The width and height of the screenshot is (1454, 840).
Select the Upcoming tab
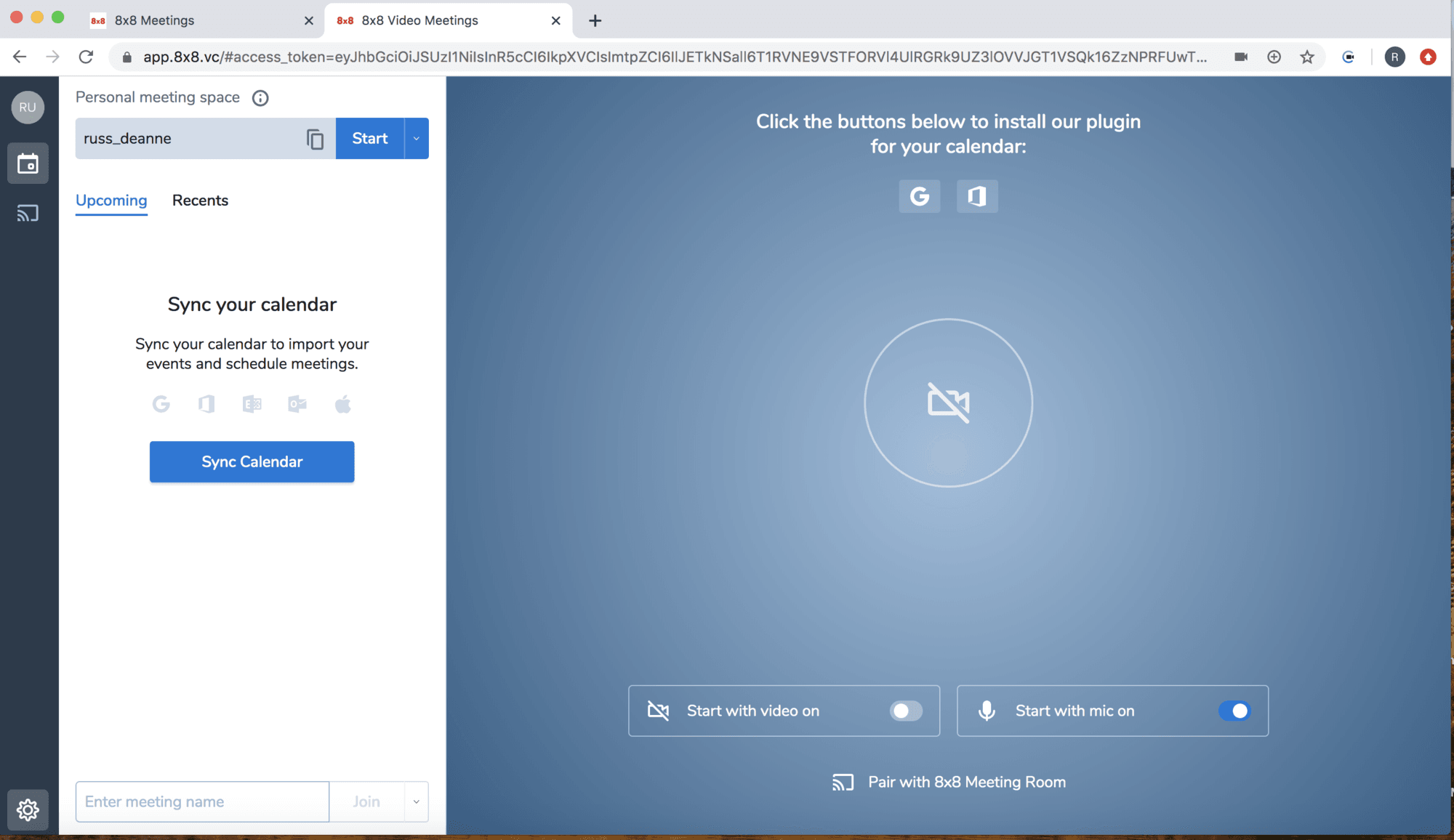pyautogui.click(x=111, y=201)
